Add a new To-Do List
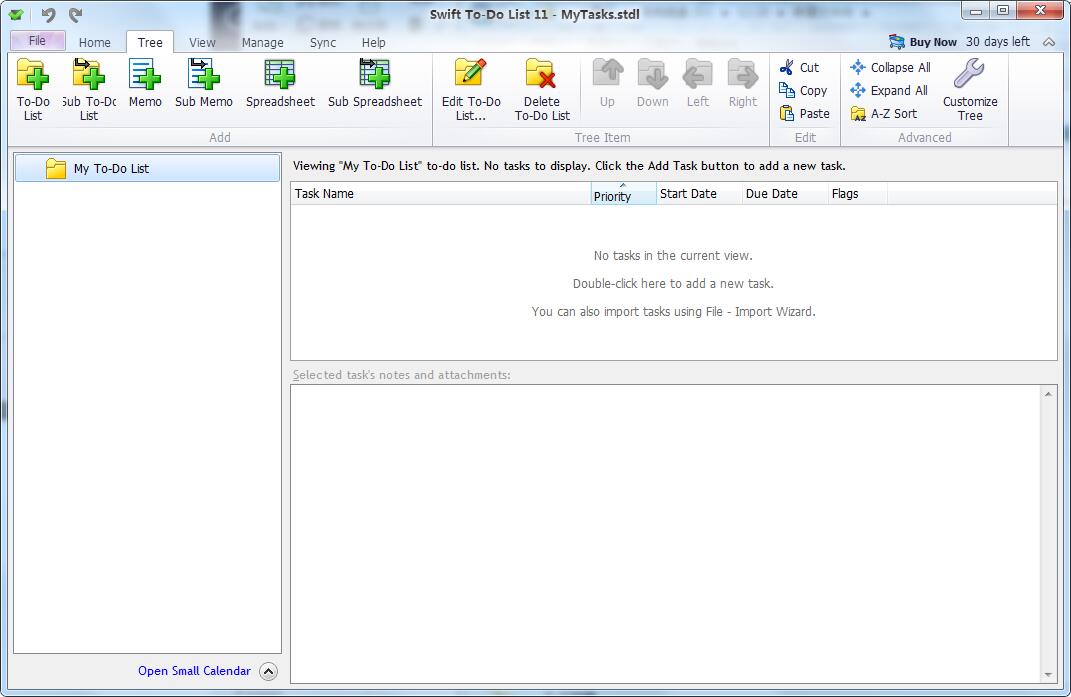This screenshot has width=1071, height=697. [x=33, y=90]
